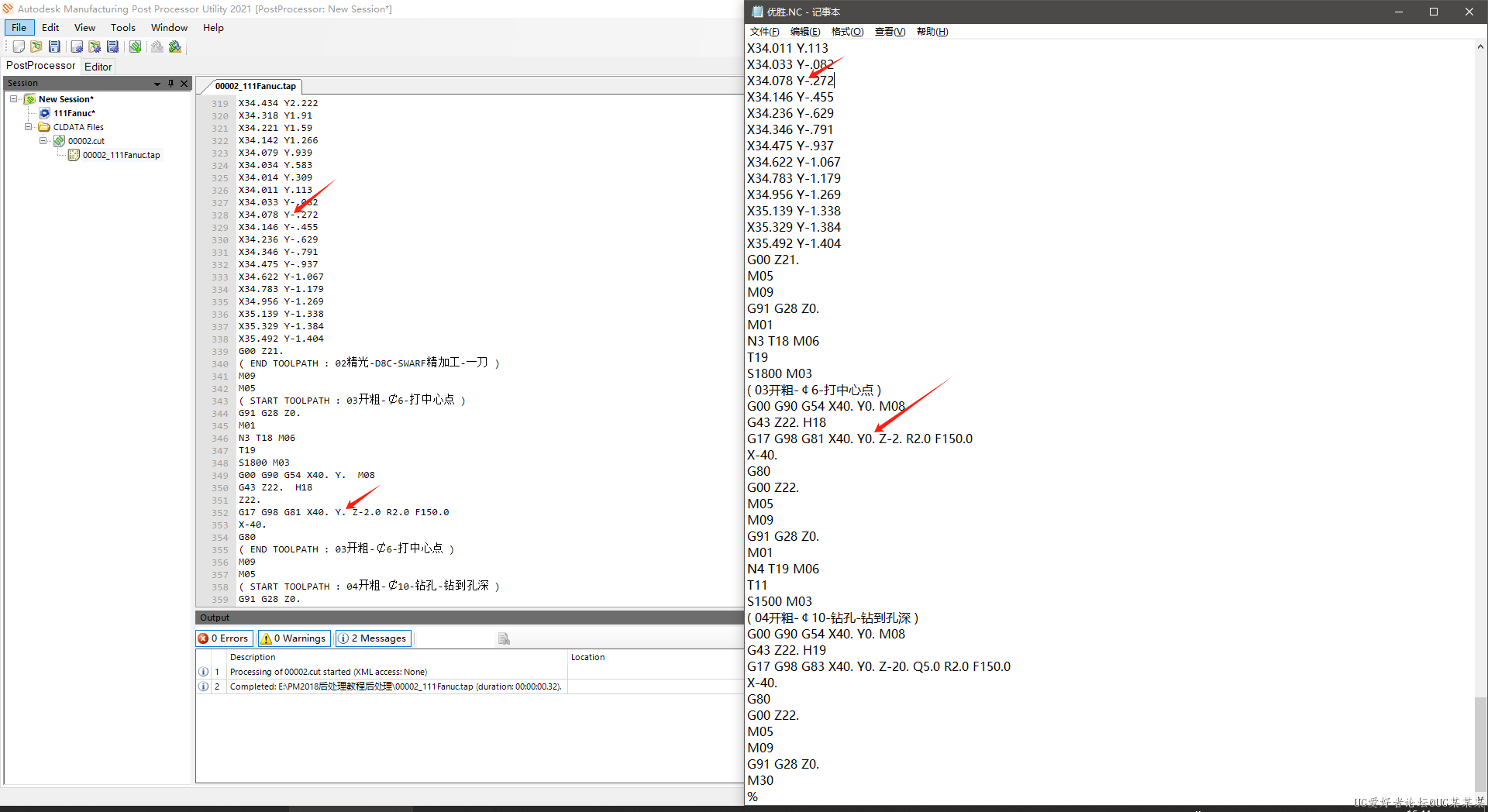Click the CLDATA Files folder icon
Viewport: 1488px width, 812px height.
pyautogui.click(x=45, y=127)
